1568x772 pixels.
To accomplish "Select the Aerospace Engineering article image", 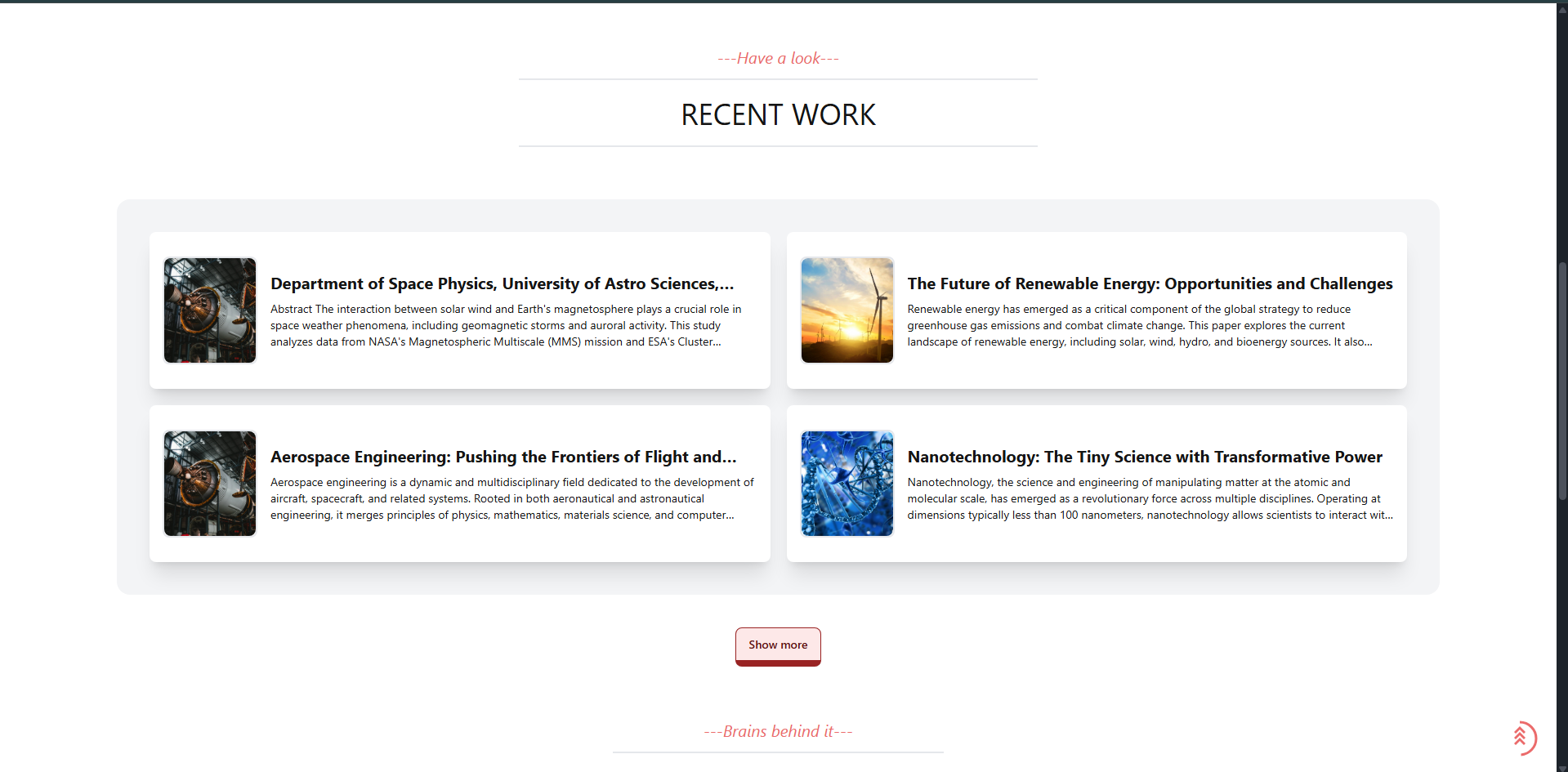I will pos(210,484).
